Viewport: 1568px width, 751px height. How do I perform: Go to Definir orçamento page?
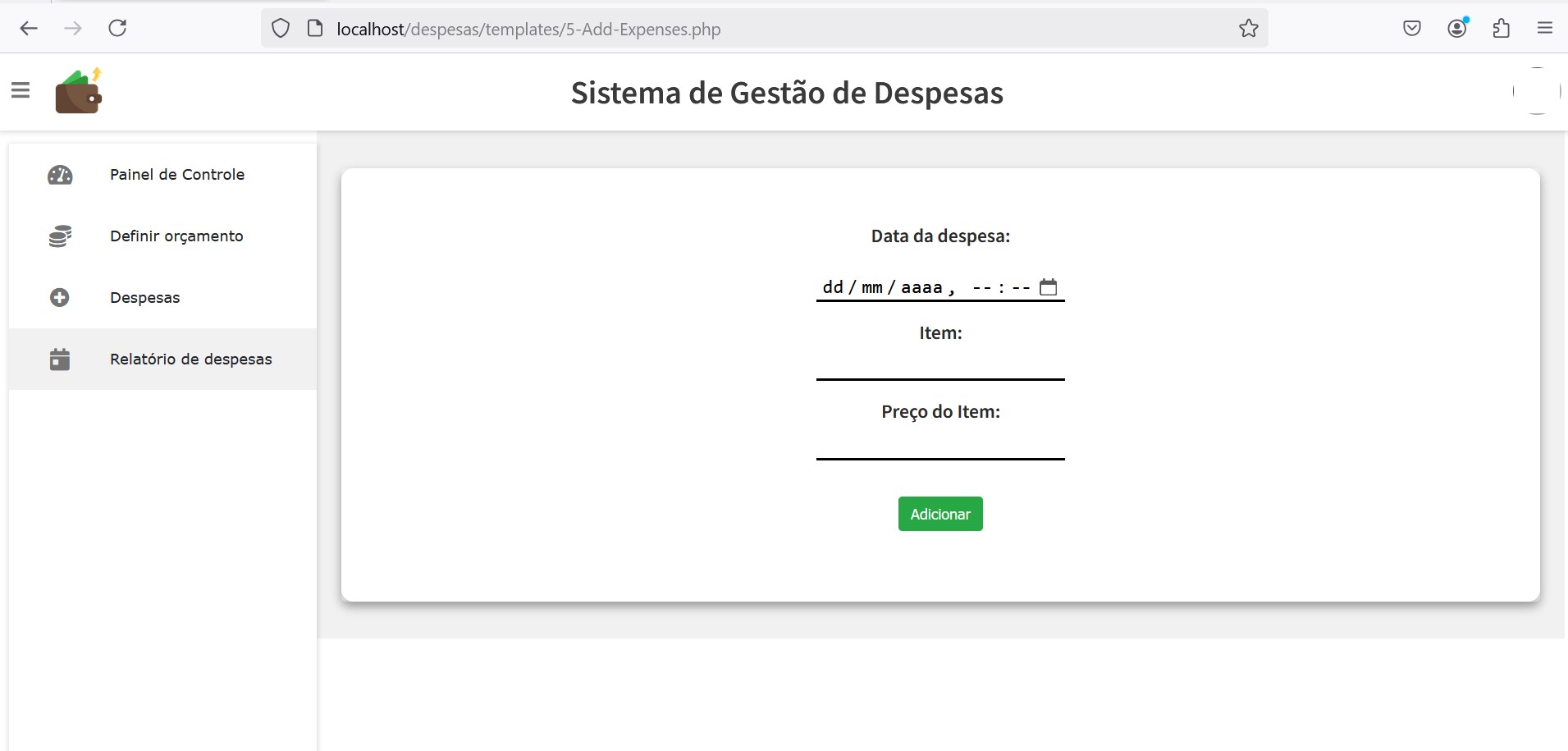pyautogui.click(x=176, y=236)
